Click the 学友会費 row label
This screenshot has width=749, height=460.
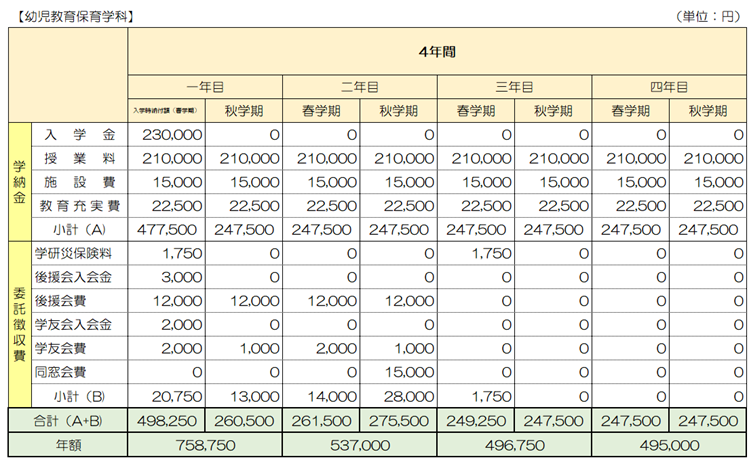point(60,348)
